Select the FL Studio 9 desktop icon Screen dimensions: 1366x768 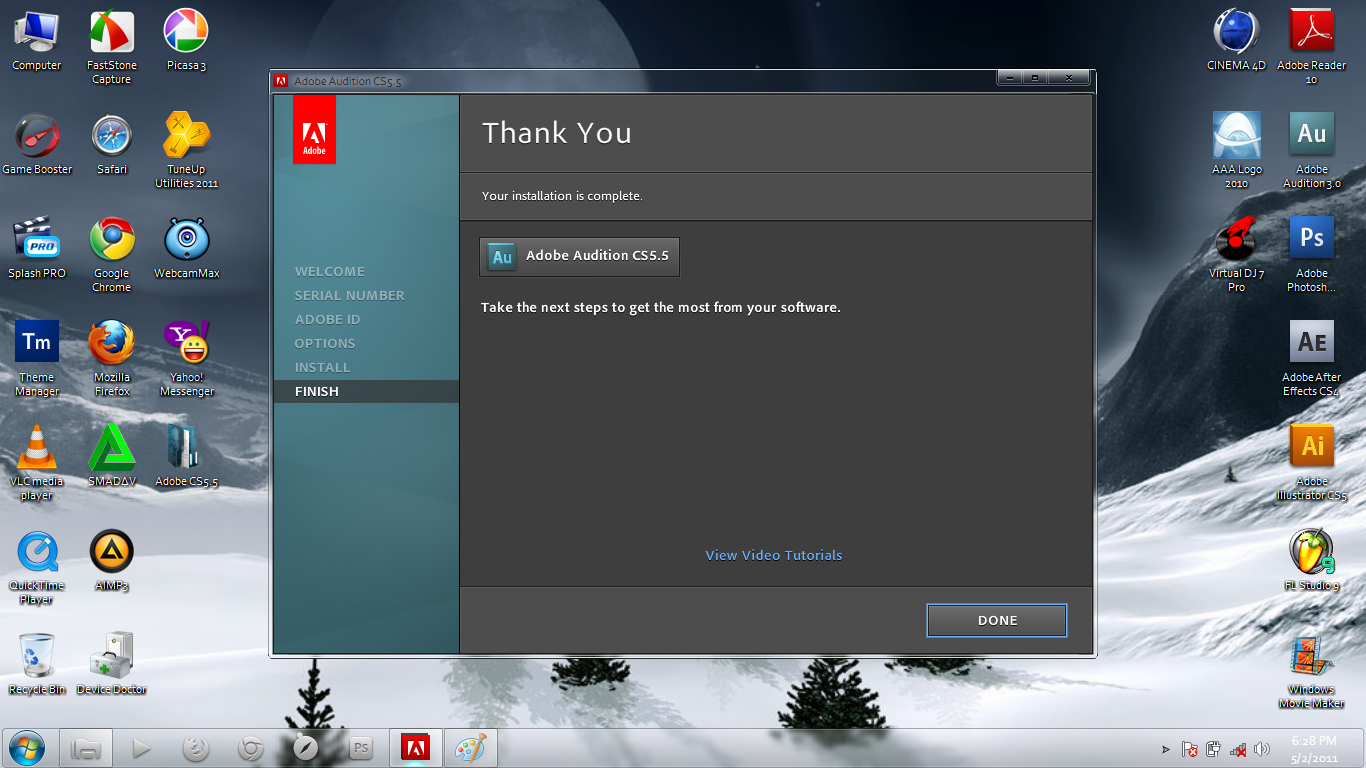[x=1312, y=561]
